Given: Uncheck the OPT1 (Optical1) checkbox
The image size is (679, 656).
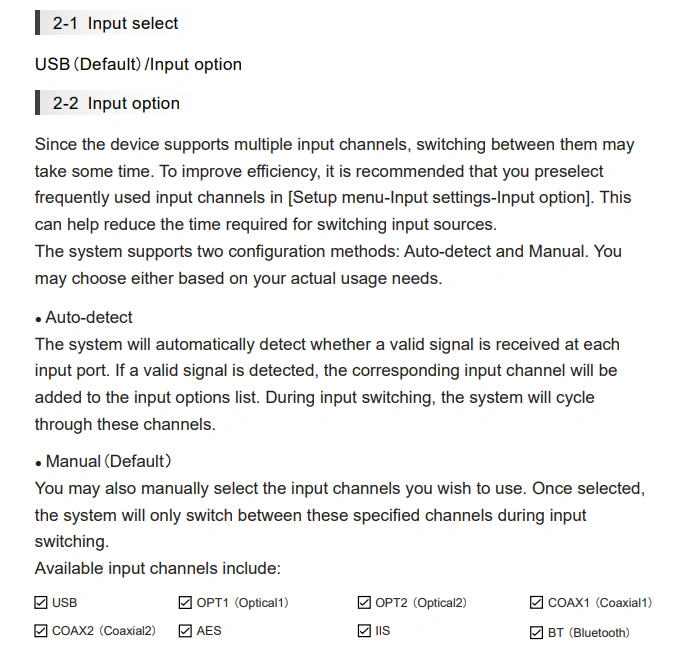Looking at the screenshot, I should 185,603.
